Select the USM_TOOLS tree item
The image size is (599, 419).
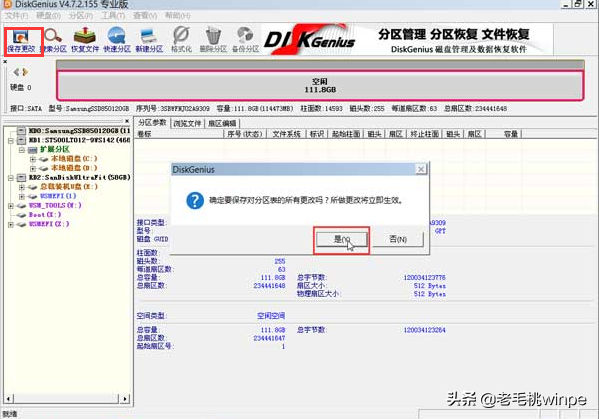tap(55, 205)
